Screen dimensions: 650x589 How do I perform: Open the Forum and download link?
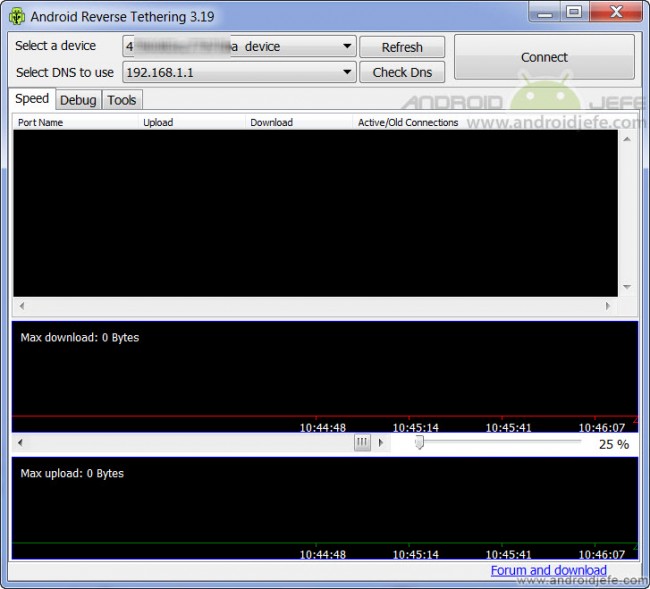coord(548,570)
